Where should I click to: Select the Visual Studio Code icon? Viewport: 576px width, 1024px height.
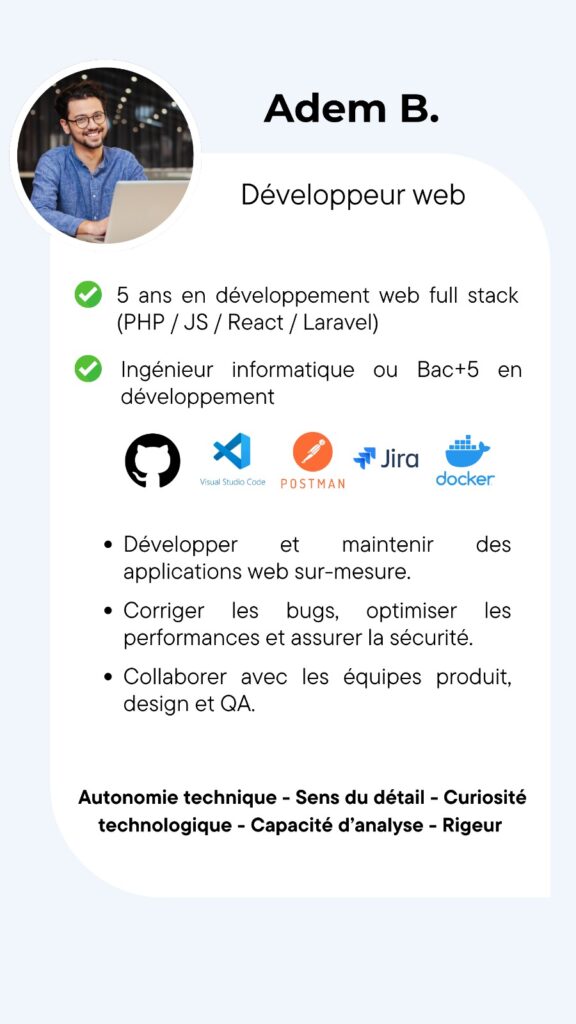click(x=232, y=459)
